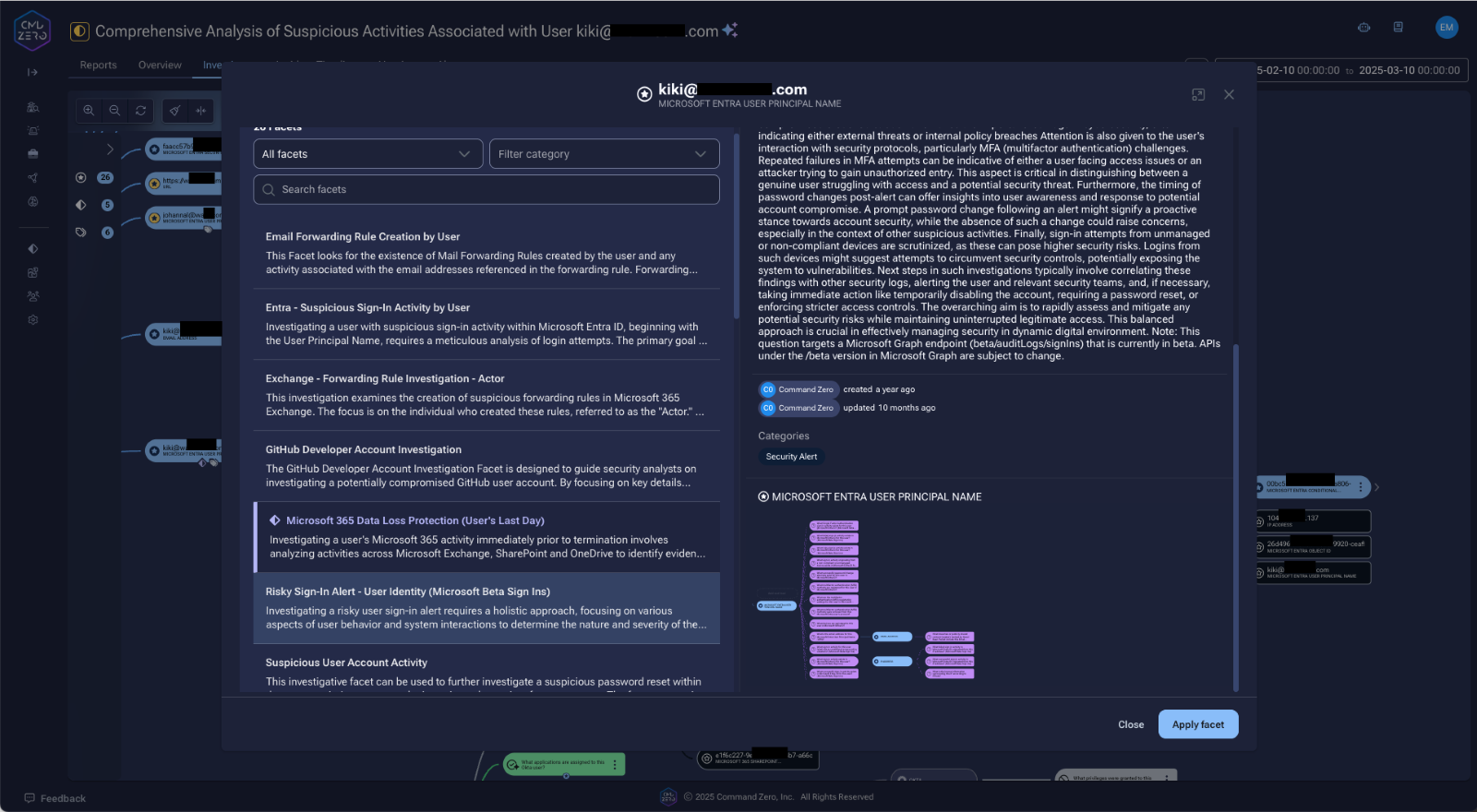This screenshot has width=1477, height=812.
Task: Open the three-dot menu on the 00bc5 node
Action: click(1361, 486)
